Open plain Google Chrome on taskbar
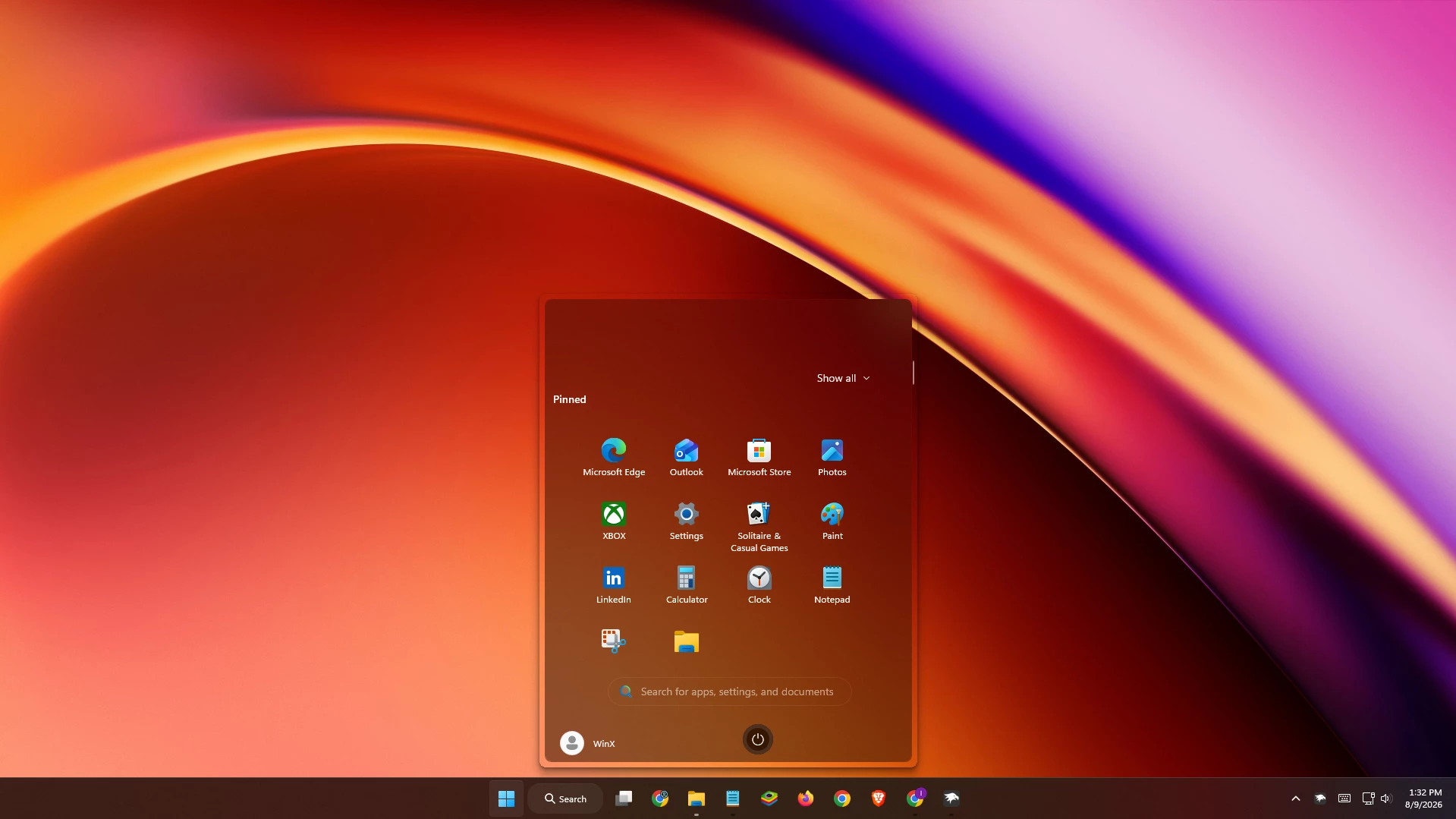Image resolution: width=1456 pixels, height=819 pixels. tap(842, 799)
